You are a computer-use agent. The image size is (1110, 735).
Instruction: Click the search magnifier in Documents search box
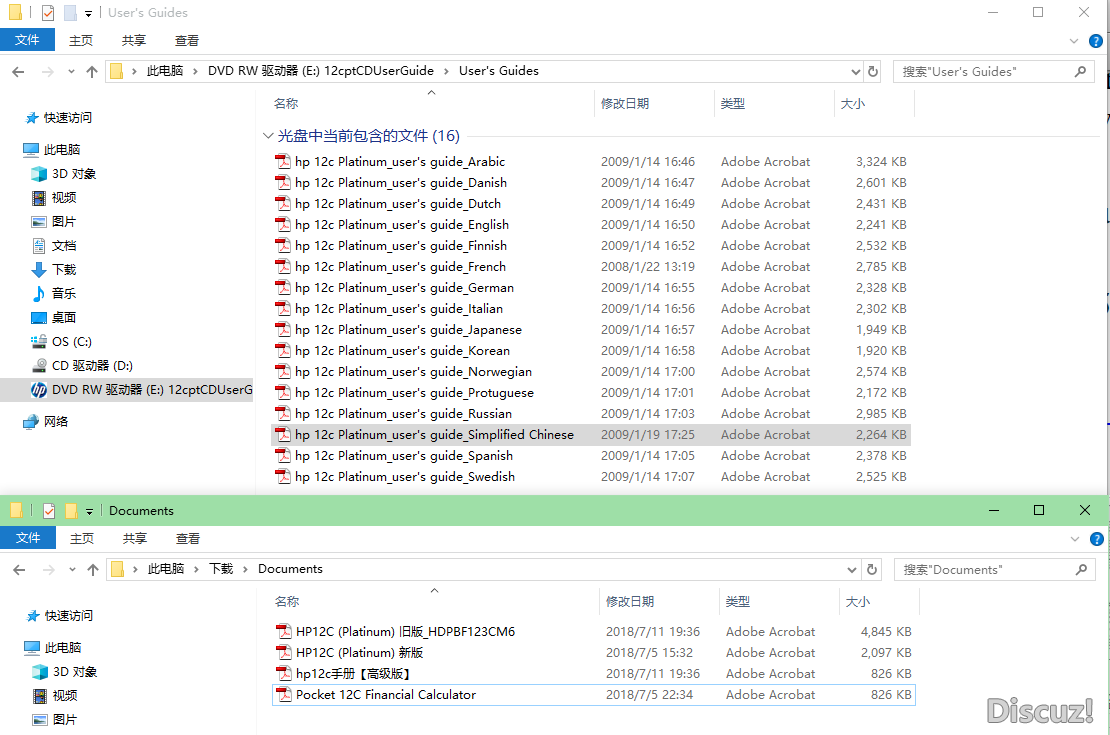(1081, 569)
